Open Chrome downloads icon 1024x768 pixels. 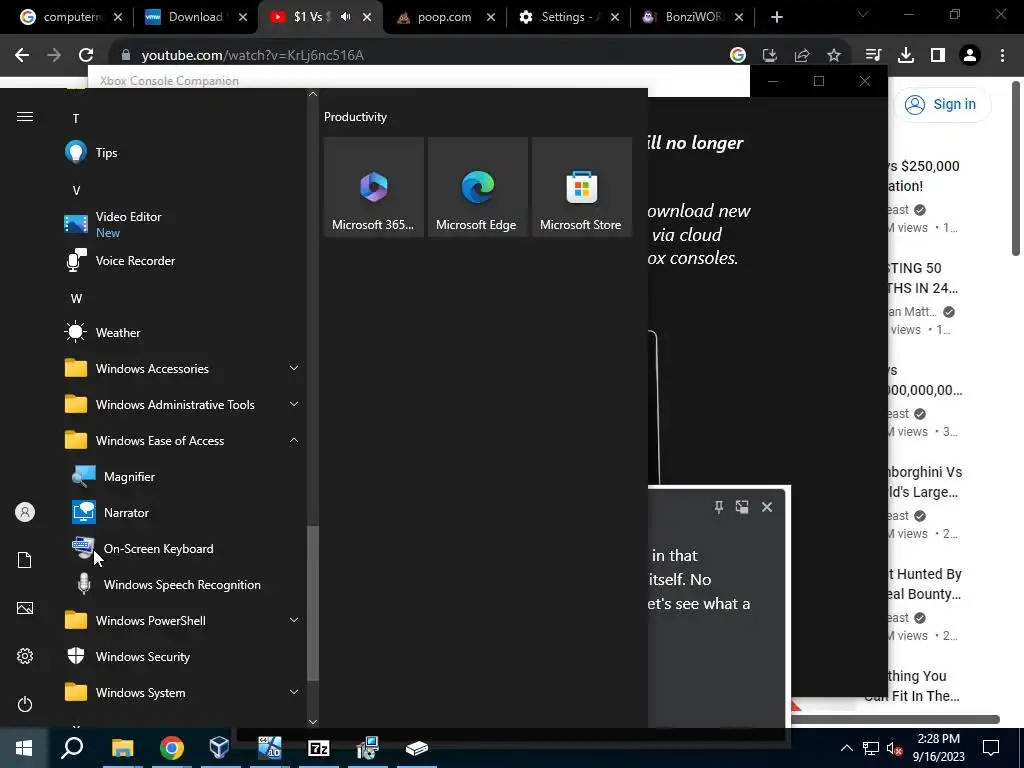tap(905, 56)
